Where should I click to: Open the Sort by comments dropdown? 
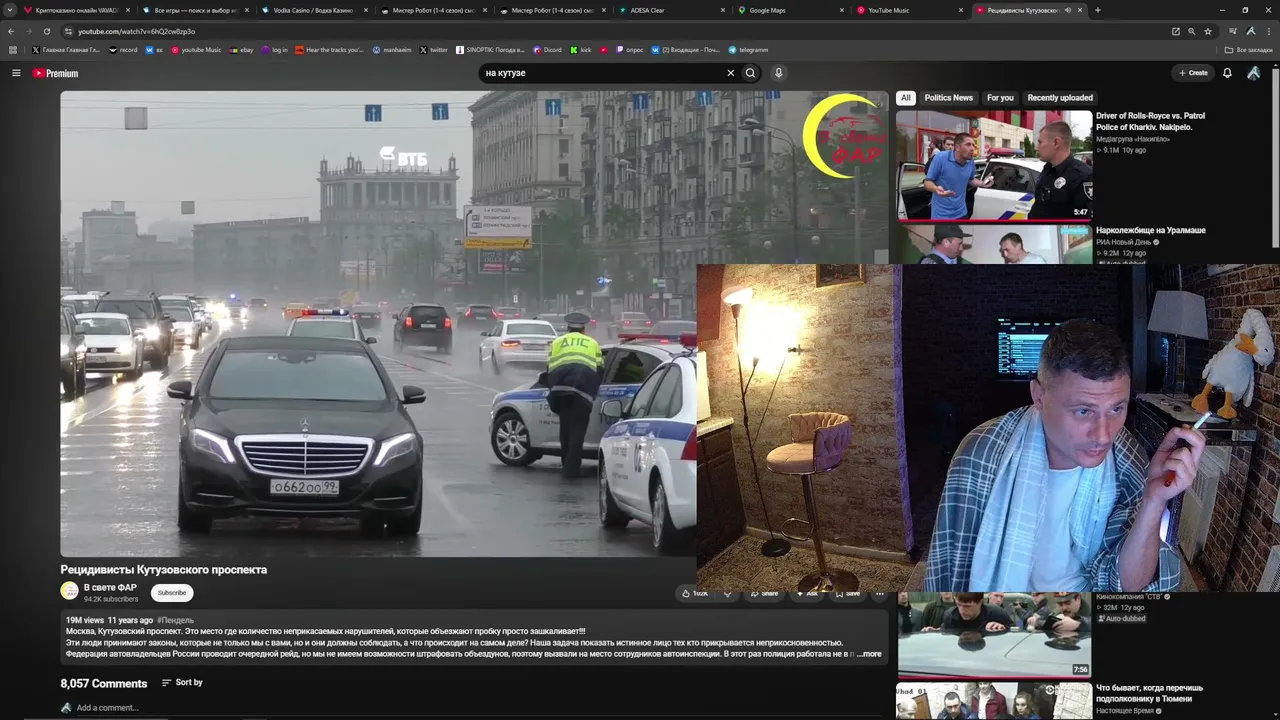click(182, 682)
